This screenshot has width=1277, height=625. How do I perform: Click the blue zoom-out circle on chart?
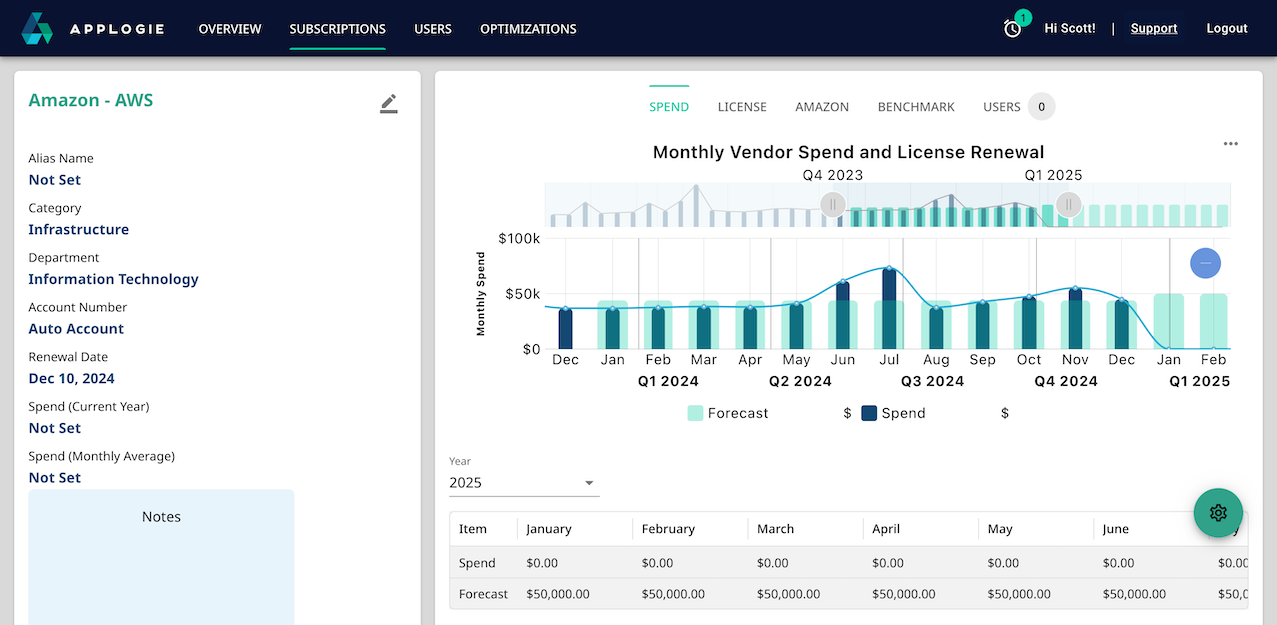1205,263
